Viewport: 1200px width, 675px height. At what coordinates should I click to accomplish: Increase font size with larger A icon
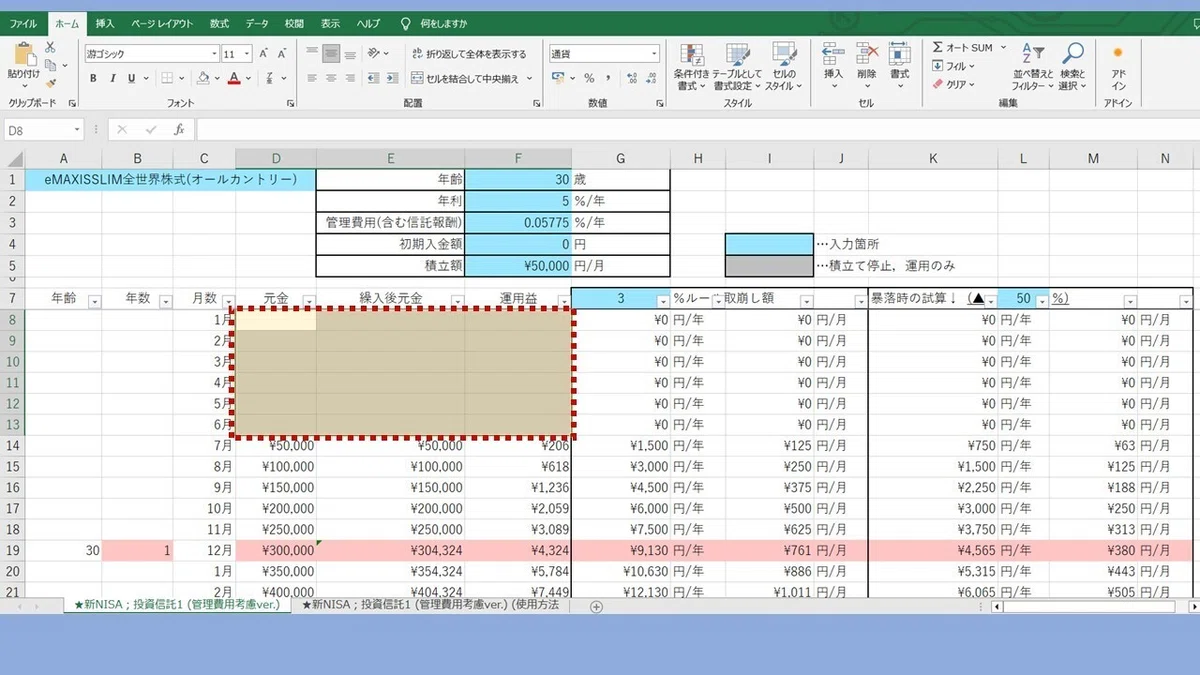click(x=263, y=54)
